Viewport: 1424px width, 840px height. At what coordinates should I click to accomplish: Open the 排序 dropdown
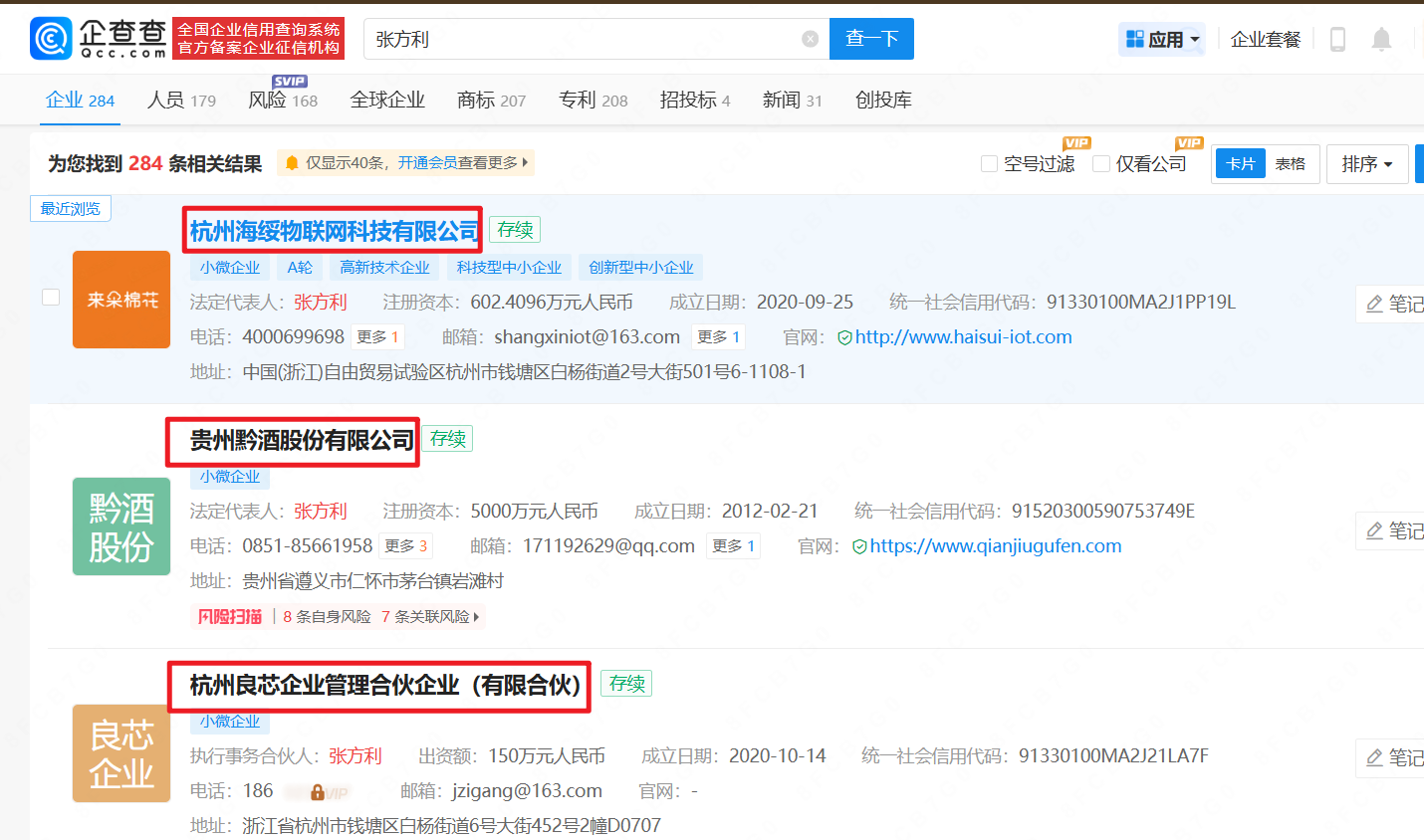1367,163
